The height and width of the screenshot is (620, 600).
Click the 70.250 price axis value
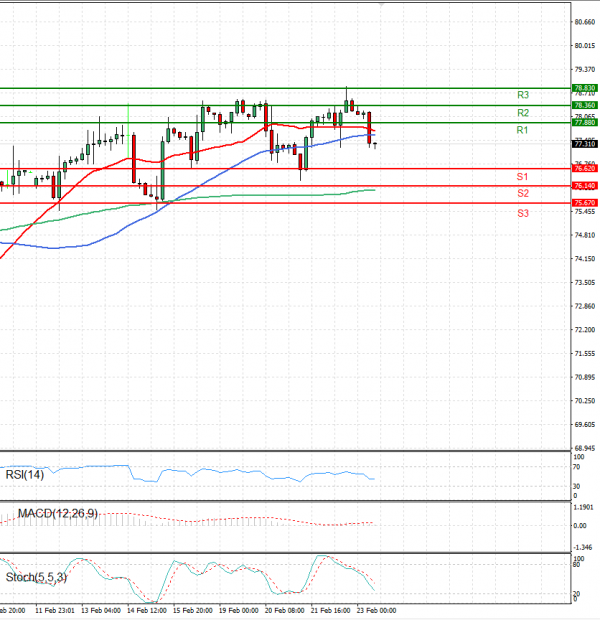(585, 401)
